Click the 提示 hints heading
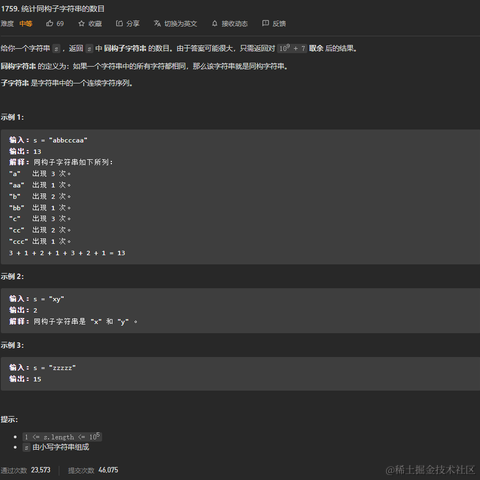This screenshot has height=480, width=480. tap(9, 419)
